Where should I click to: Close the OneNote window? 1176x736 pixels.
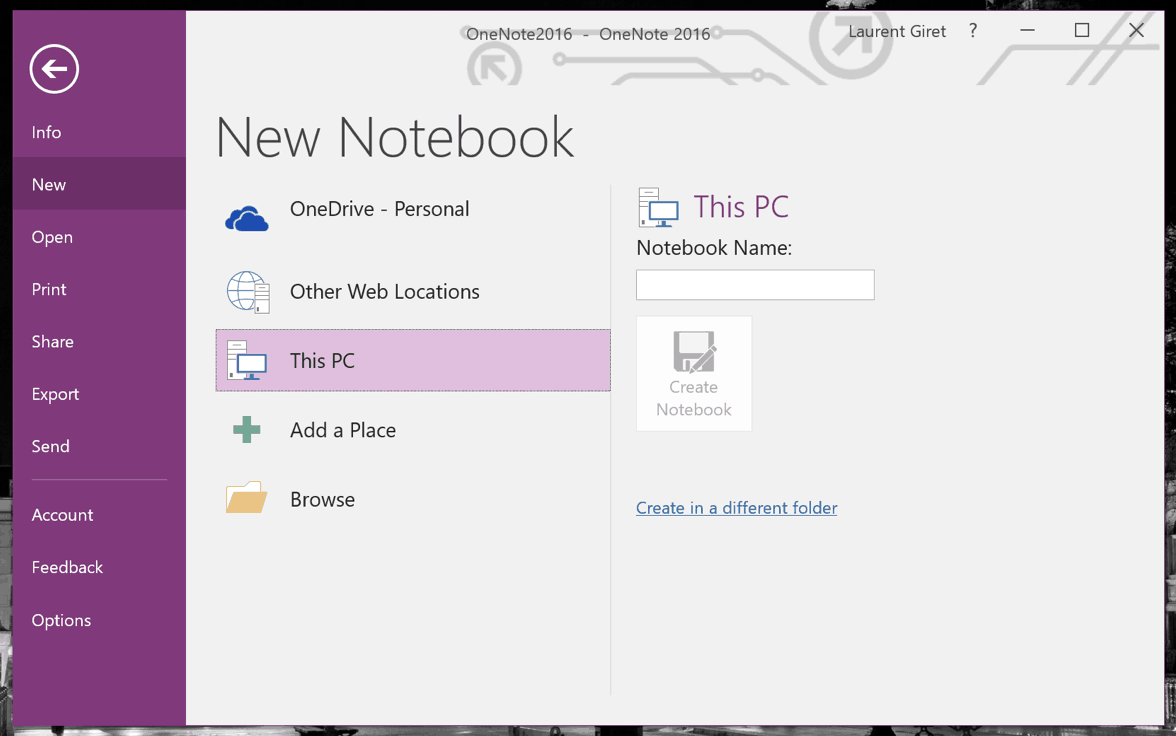(1136, 31)
